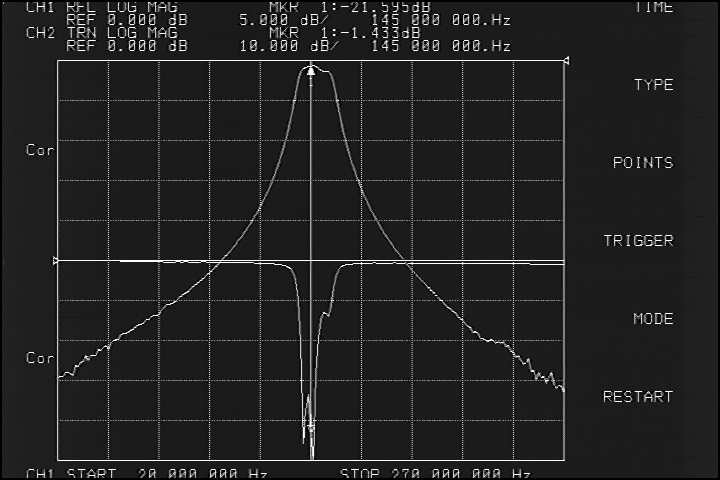Image resolution: width=720 pixels, height=480 pixels.
Task: Click marker 1 triangle at transmission peak
Action: point(311,71)
